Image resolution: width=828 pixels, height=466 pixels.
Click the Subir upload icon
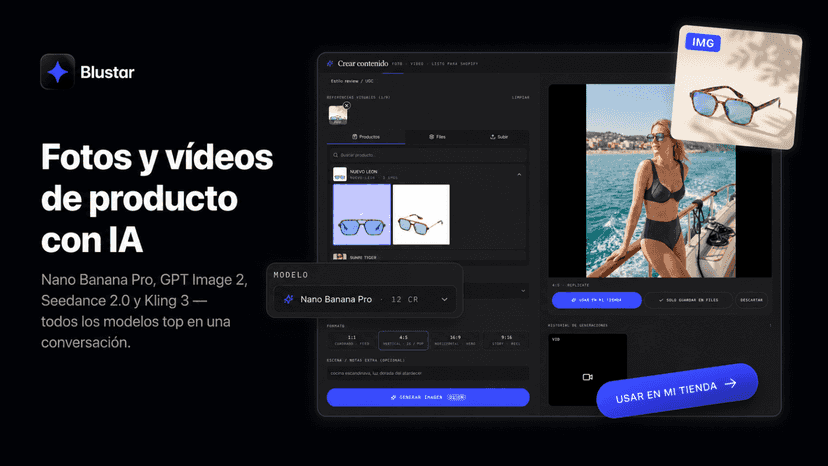493,137
